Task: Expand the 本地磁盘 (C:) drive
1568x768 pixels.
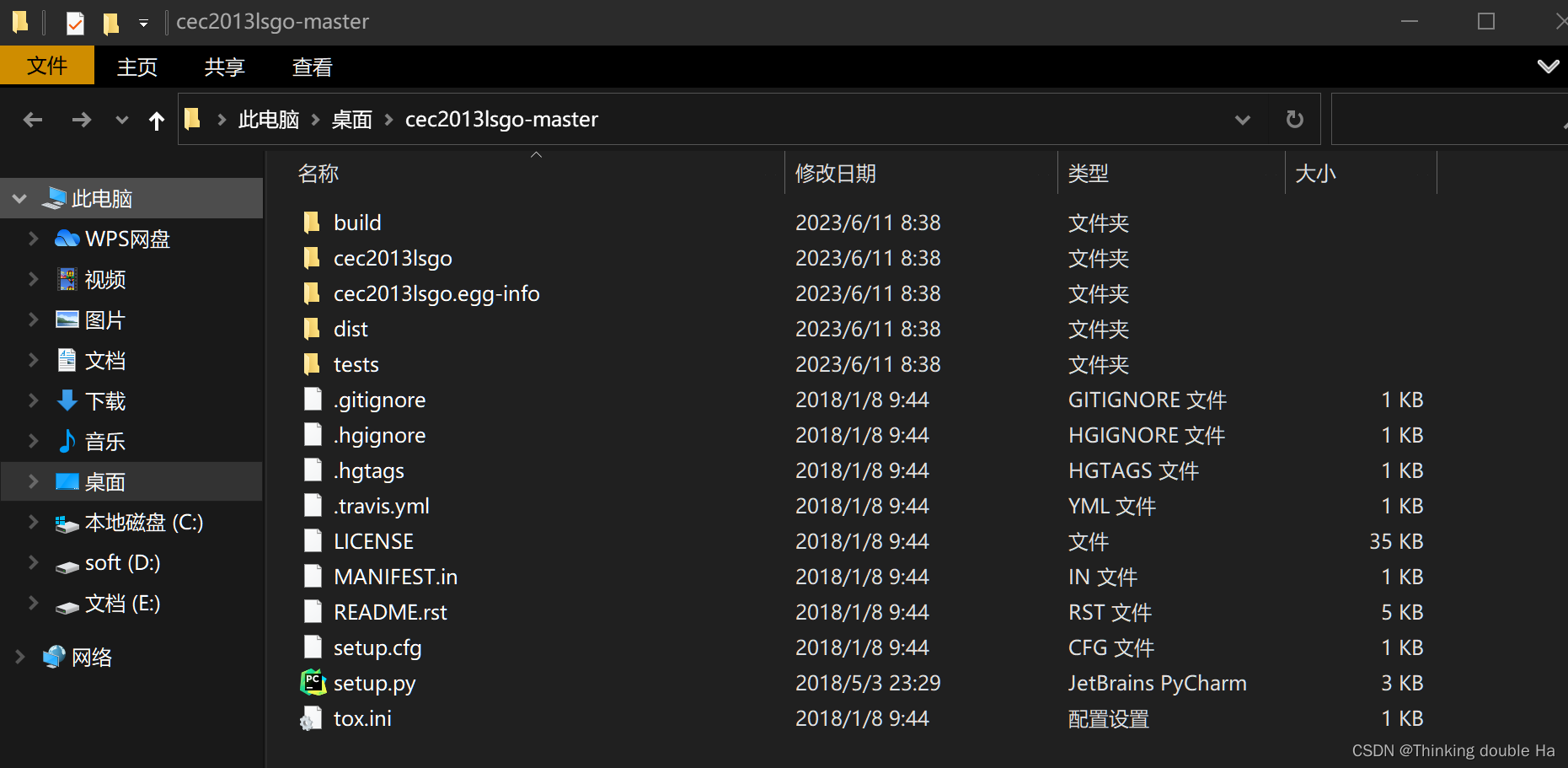Action: pyautogui.click(x=32, y=523)
